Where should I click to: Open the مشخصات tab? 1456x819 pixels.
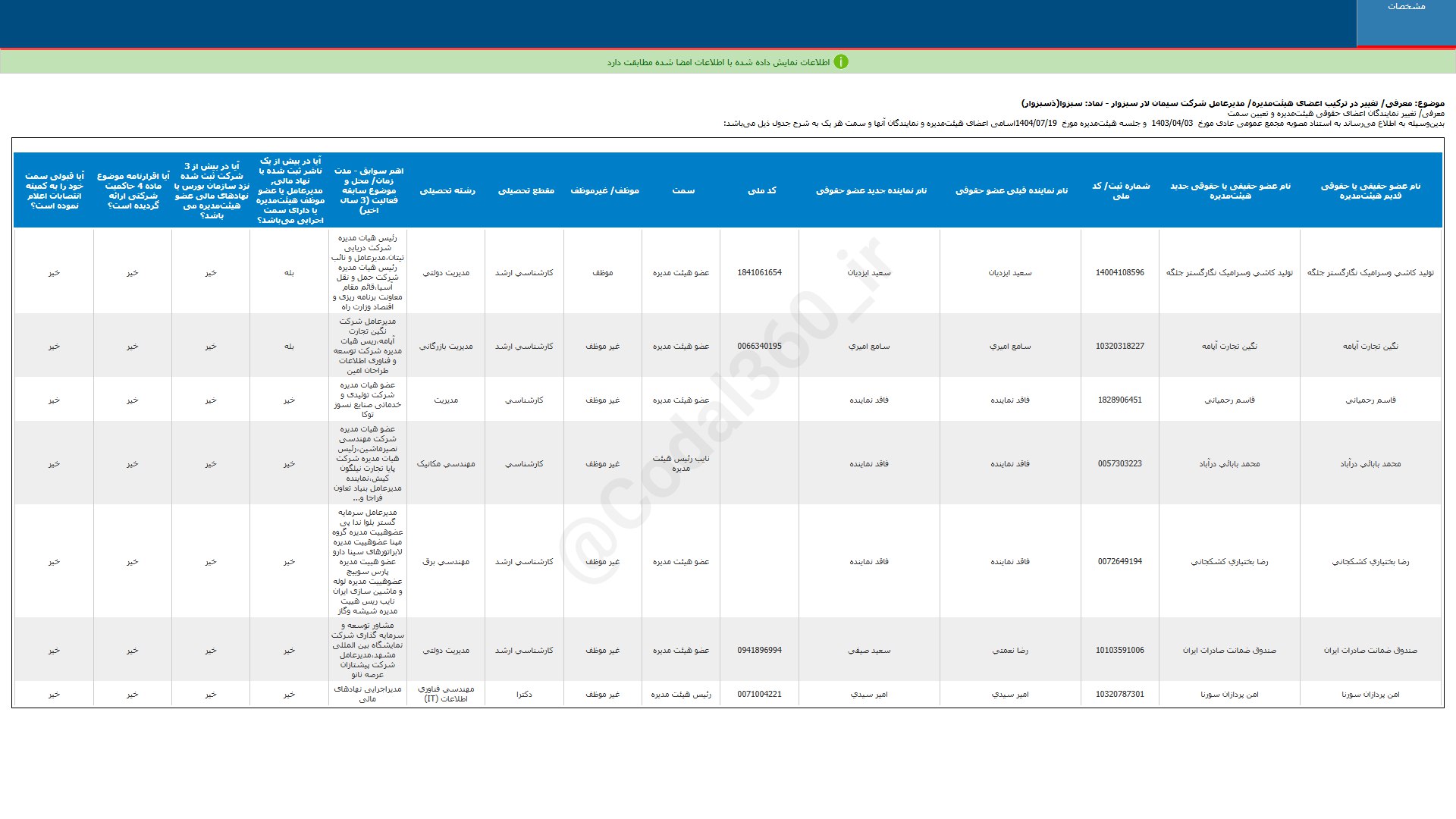click(1406, 7)
